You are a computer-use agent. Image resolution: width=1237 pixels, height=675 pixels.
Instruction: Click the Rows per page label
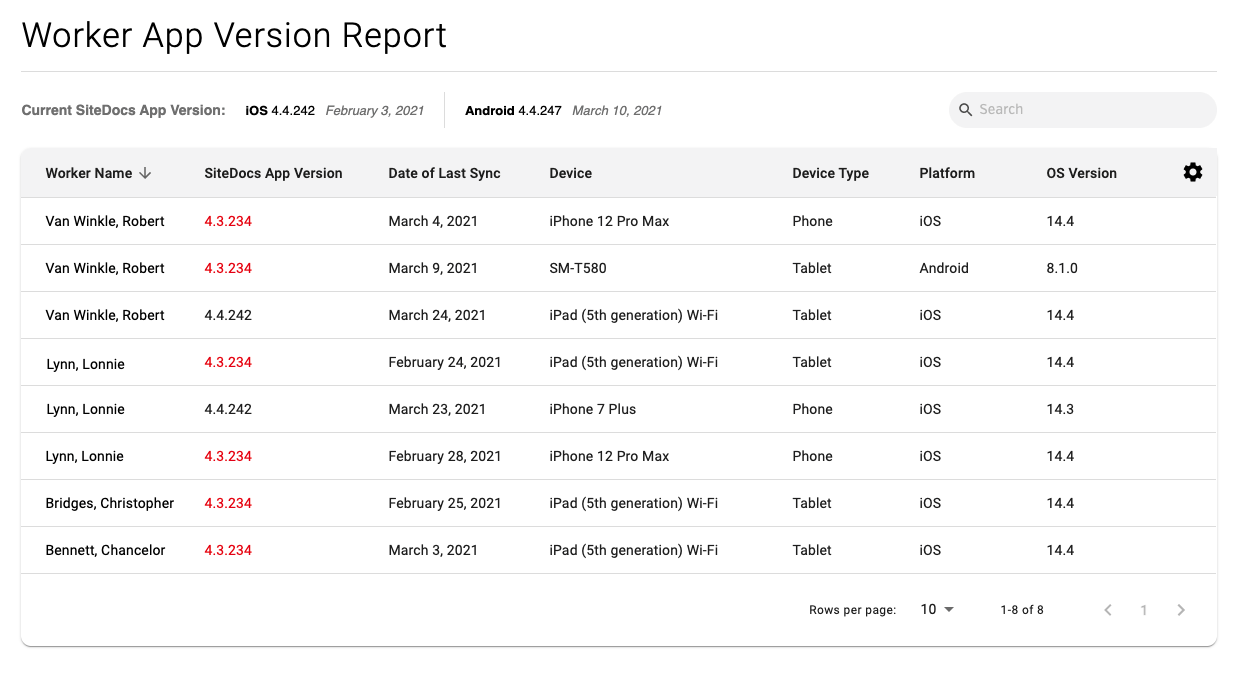[852, 610]
